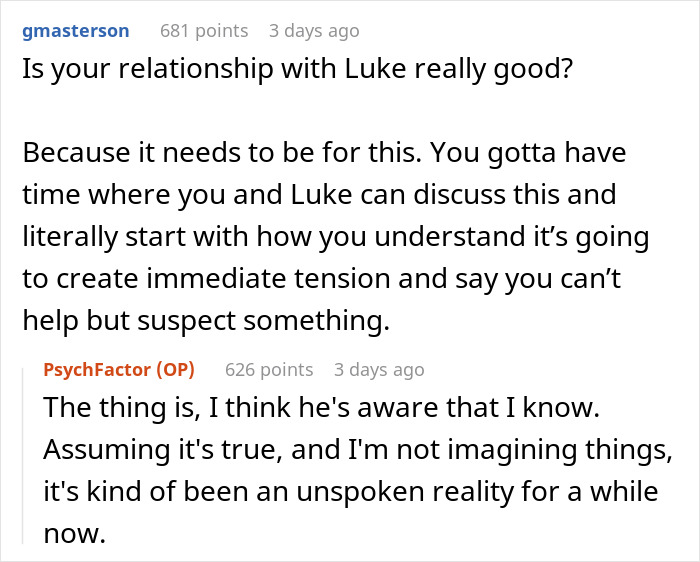700x562 pixels.
Task: Click the 681 points score
Action: 204,31
